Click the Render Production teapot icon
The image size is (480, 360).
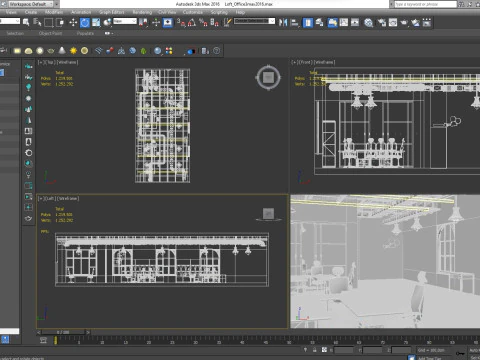click(404, 23)
